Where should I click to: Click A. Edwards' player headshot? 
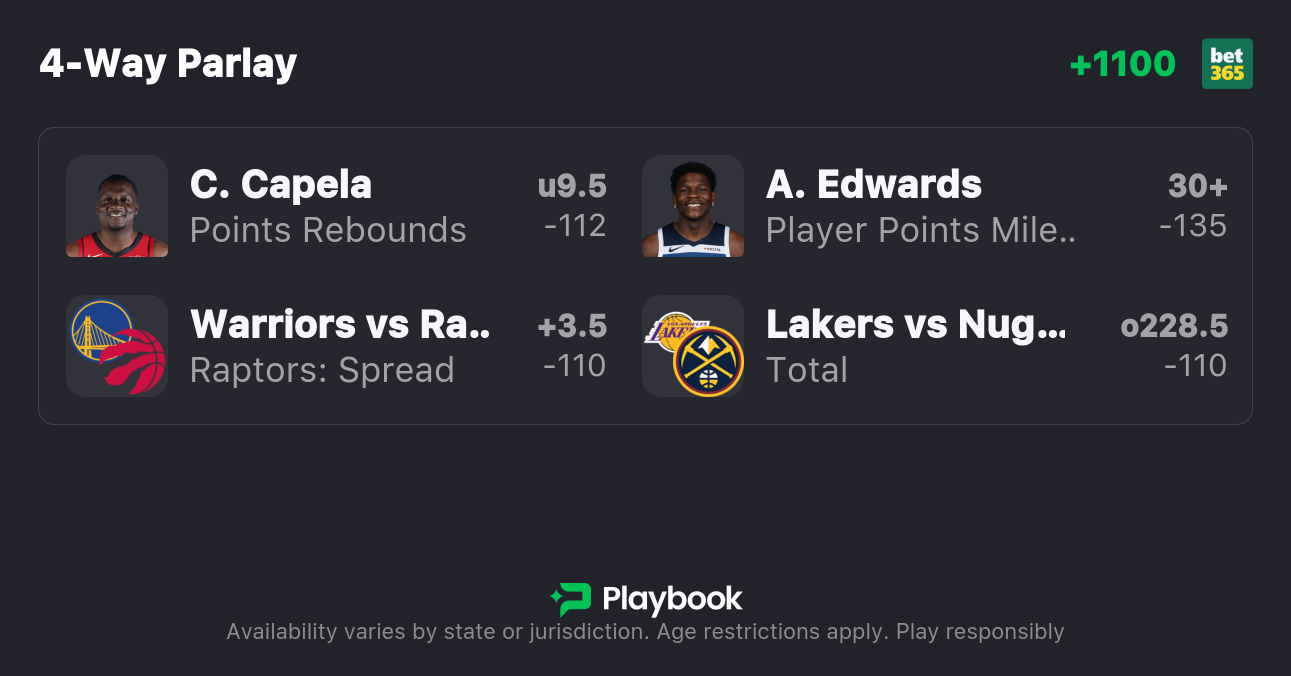point(693,206)
